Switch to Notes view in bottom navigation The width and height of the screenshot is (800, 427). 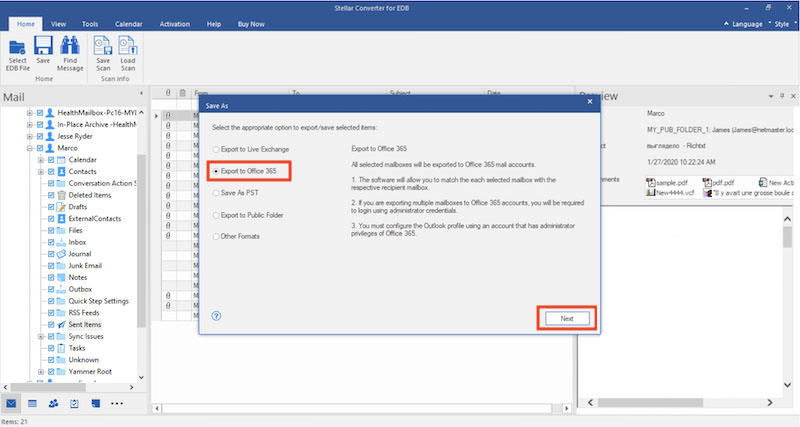click(x=95, y=404)
